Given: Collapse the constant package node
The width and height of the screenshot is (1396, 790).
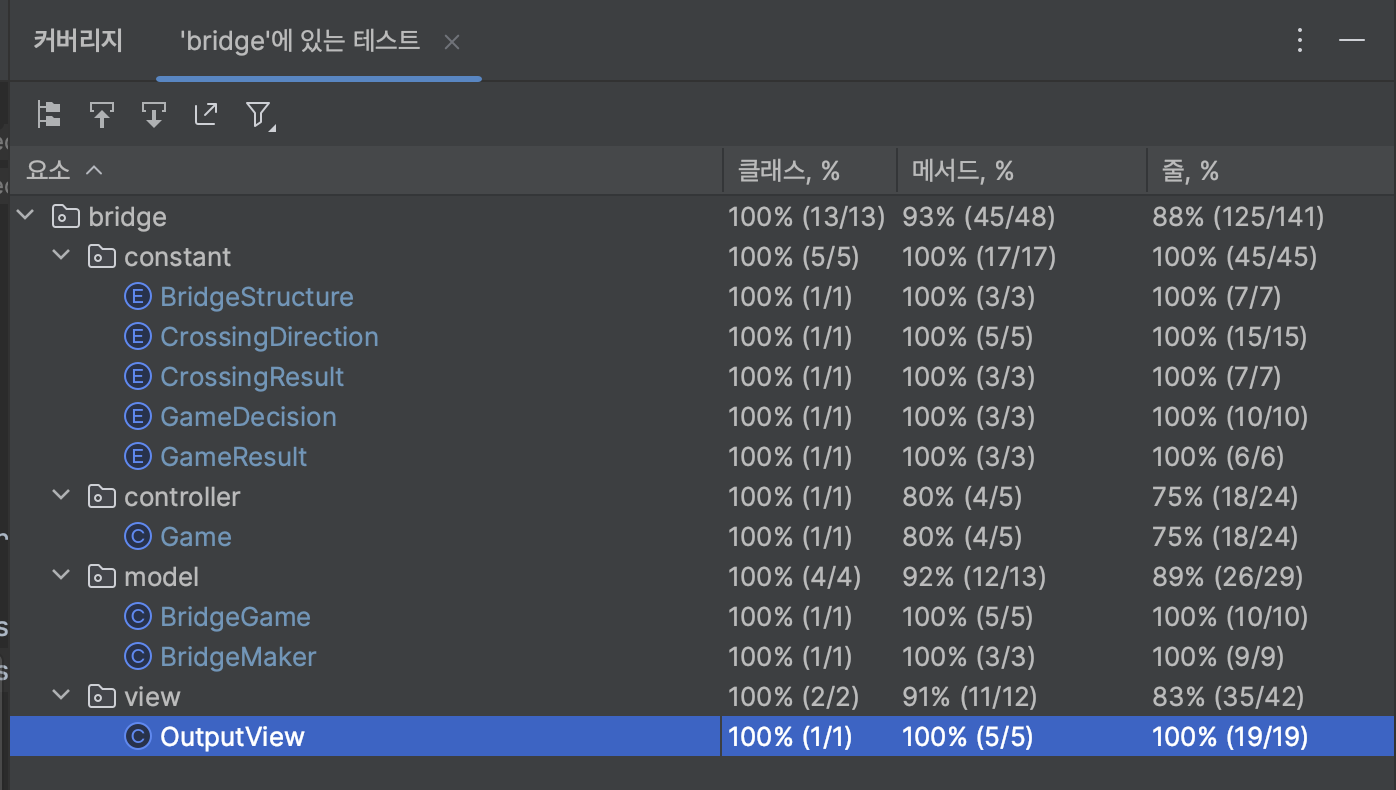Looking at the screenshot, I should pos(62,256).
